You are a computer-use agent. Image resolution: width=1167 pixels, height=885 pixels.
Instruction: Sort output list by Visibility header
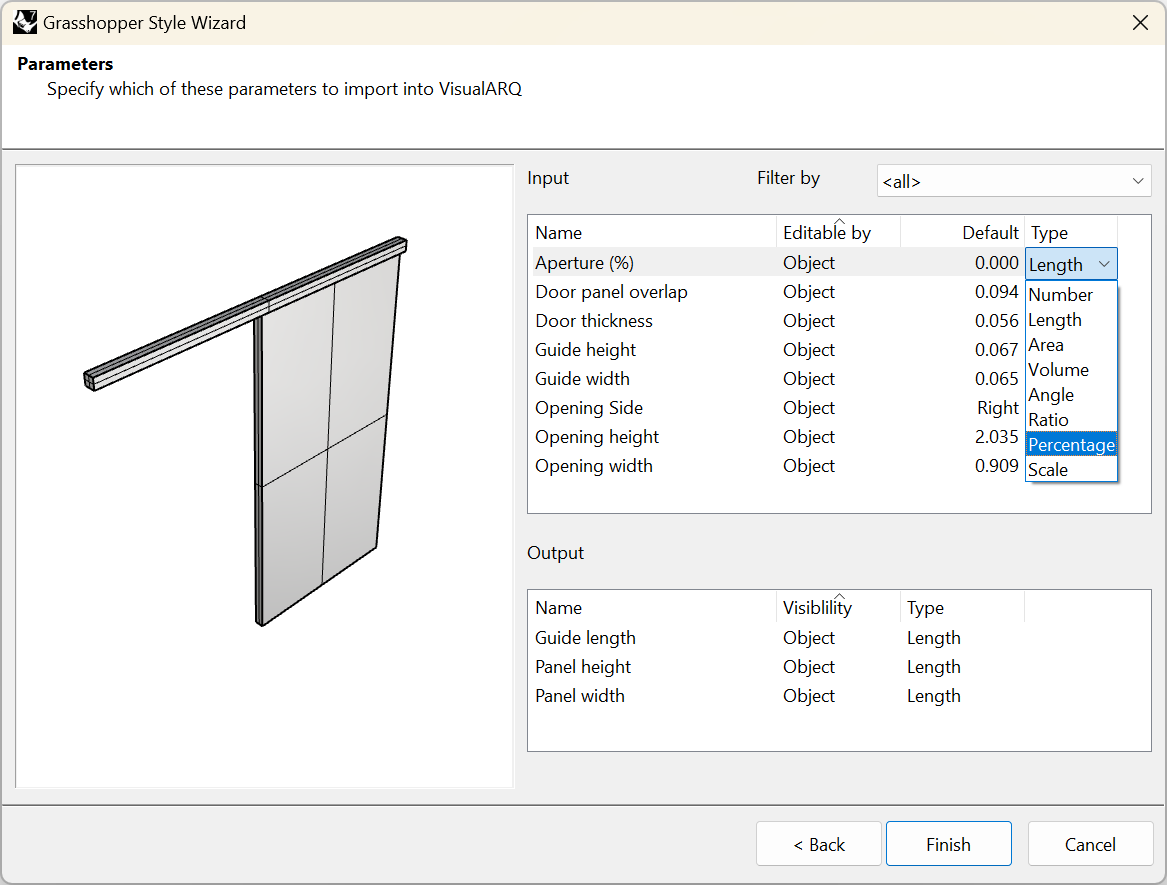tap(838, 607)
